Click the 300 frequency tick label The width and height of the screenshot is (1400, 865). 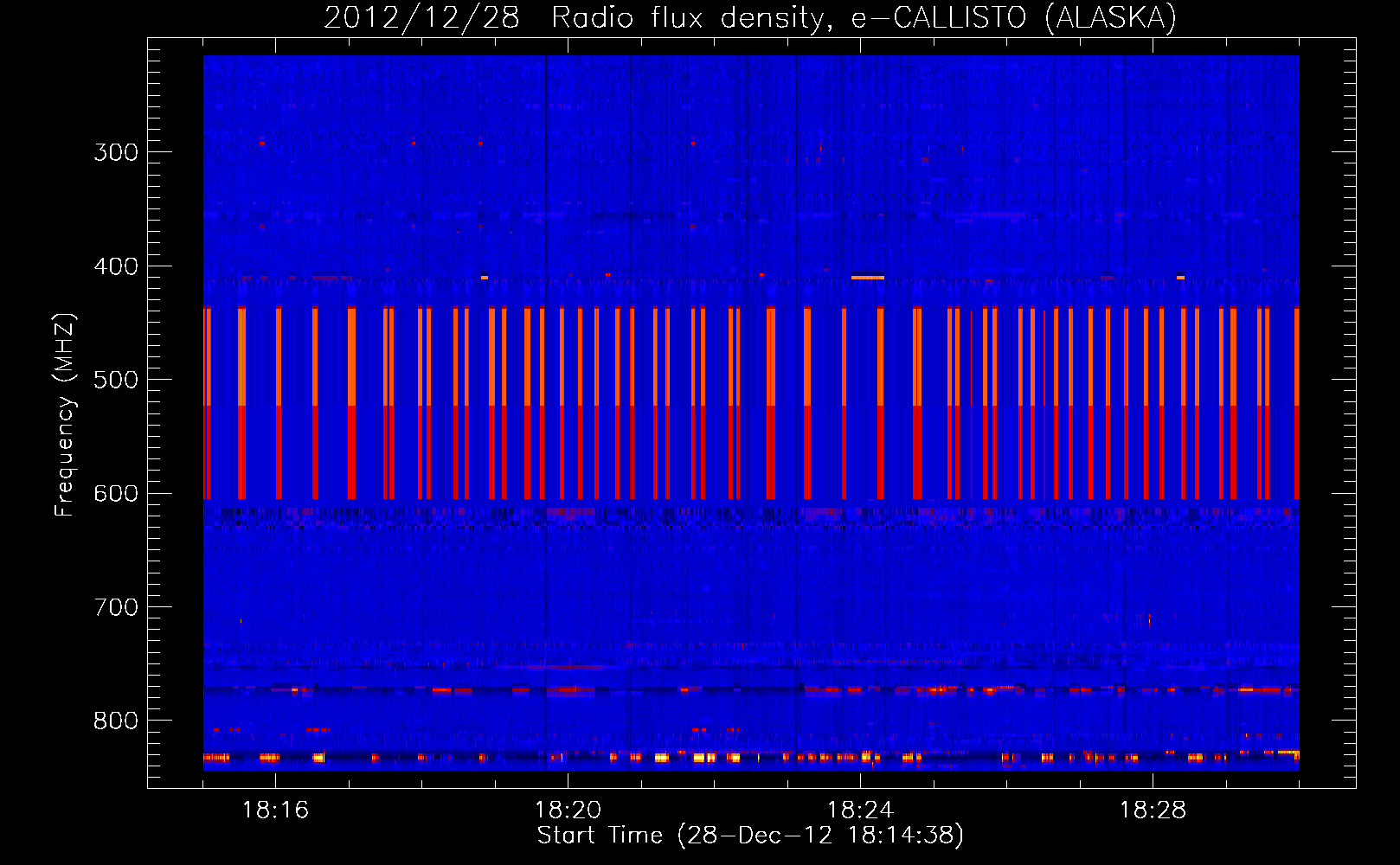point(116,152)
